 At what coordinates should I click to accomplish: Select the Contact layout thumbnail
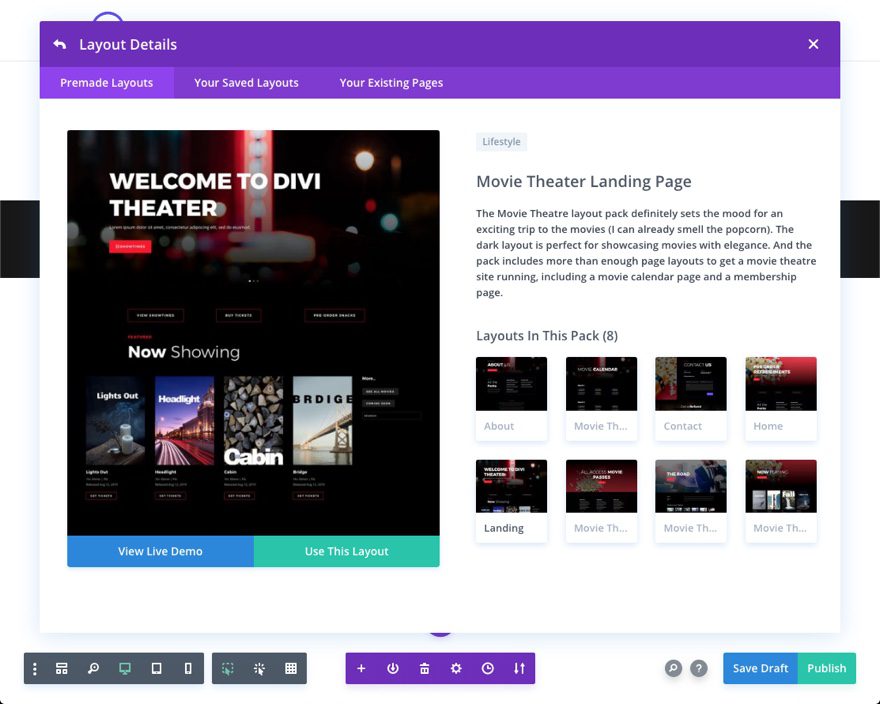tap(690, 397)
